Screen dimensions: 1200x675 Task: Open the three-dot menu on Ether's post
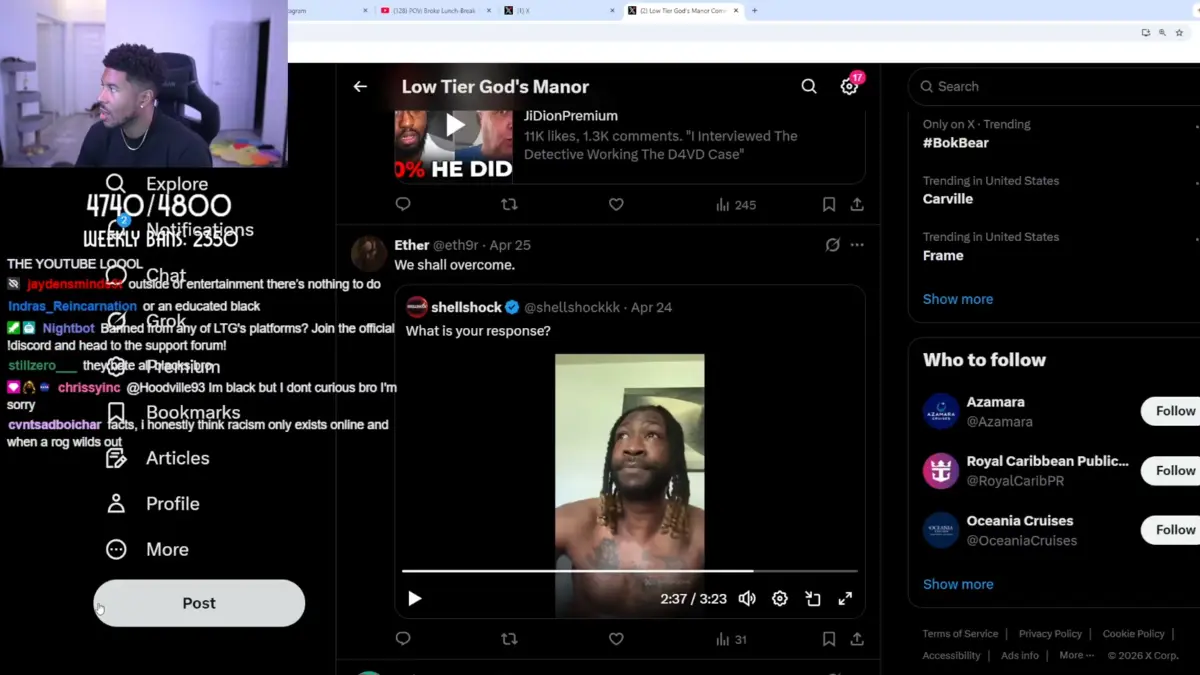pos(857,245)
